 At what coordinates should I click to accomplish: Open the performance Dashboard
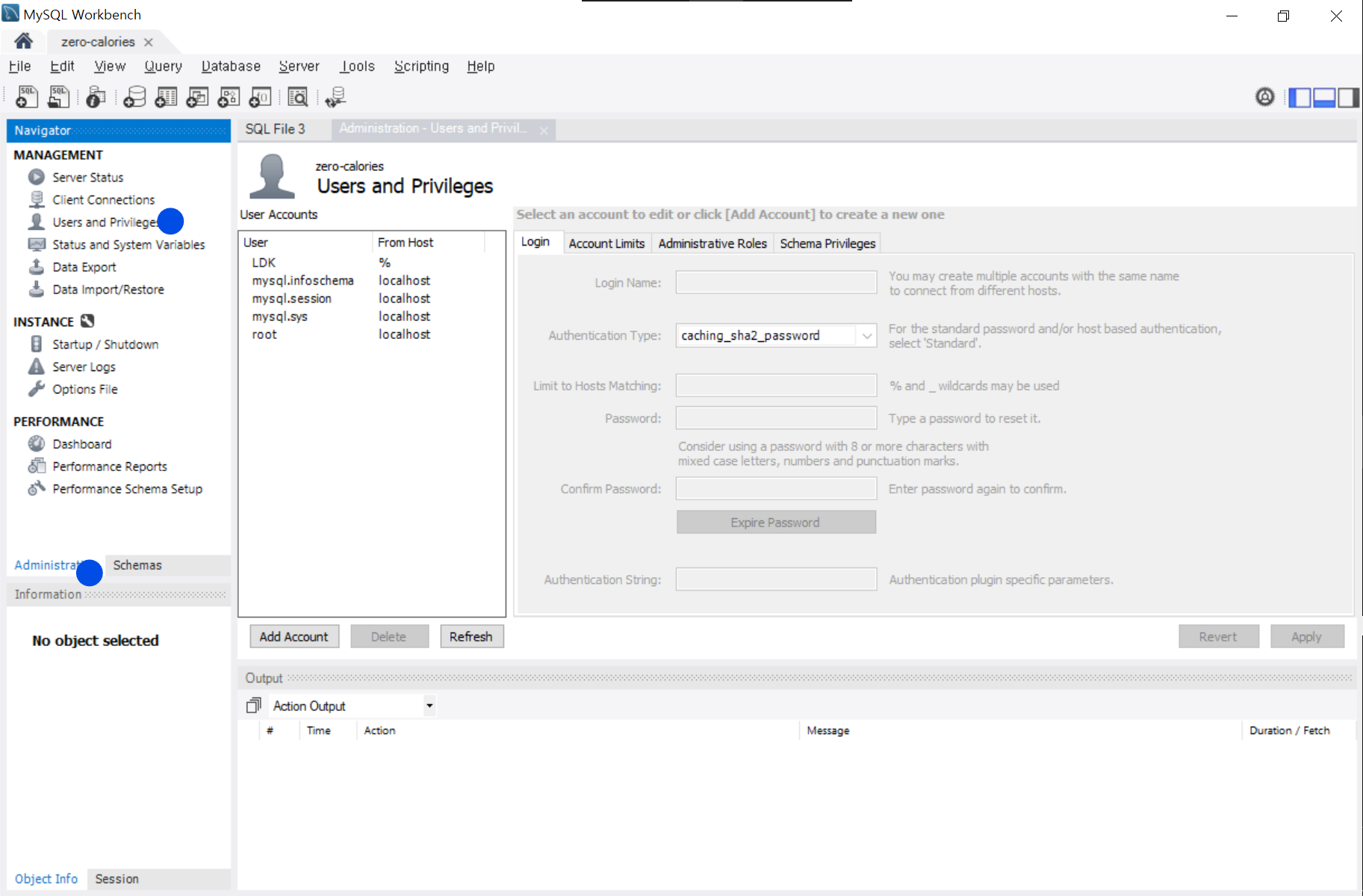(81, 444)
